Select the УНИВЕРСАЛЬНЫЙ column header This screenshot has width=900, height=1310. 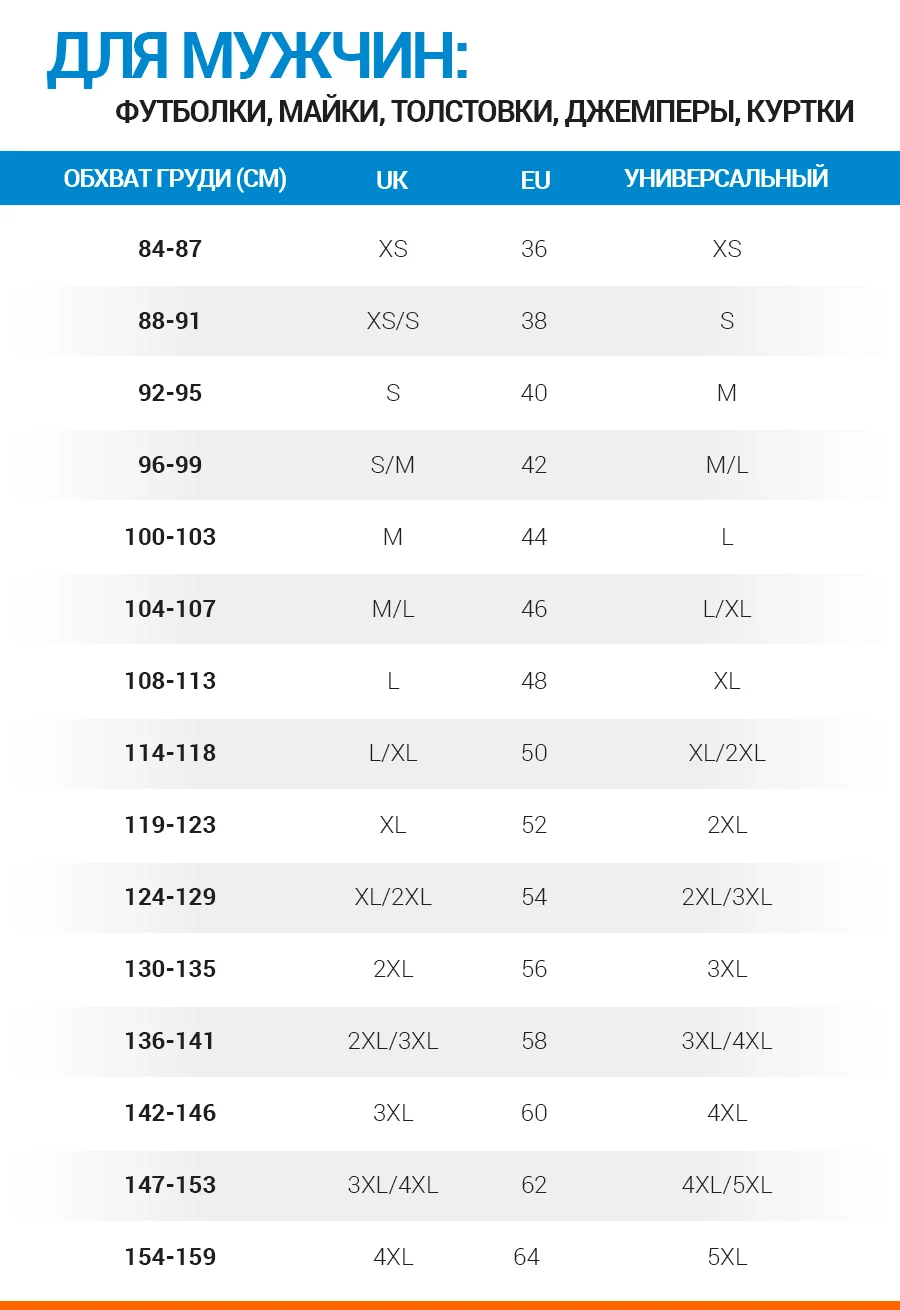tap(727, 178)
